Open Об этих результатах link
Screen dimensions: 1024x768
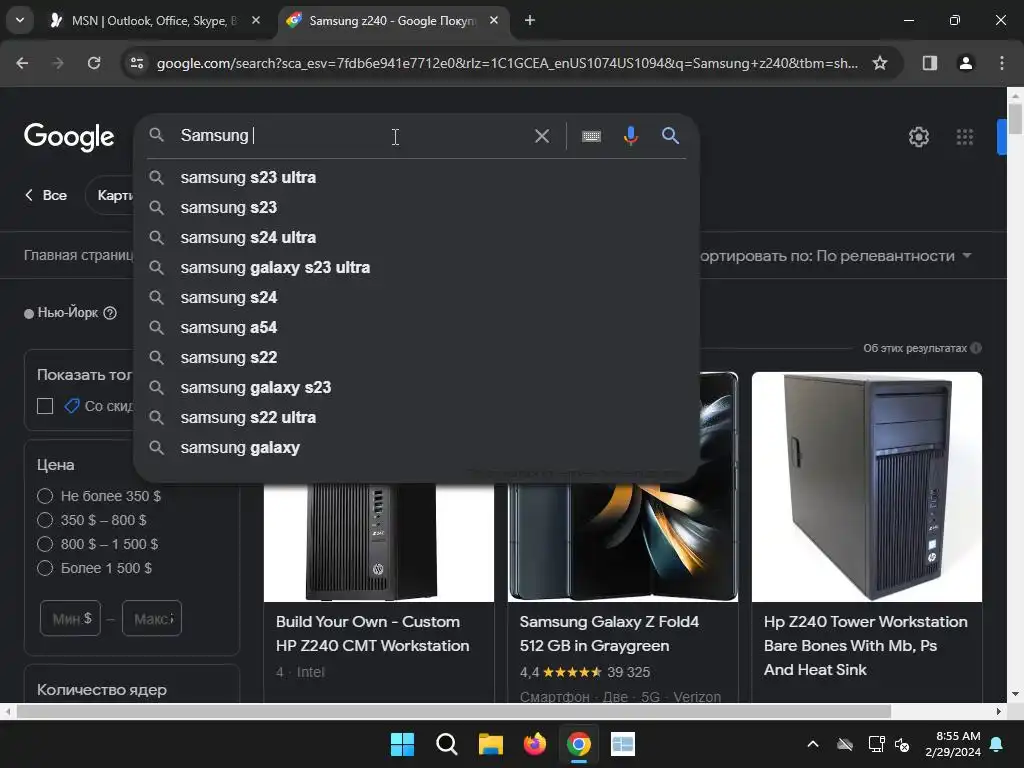[x=914, y=348]
